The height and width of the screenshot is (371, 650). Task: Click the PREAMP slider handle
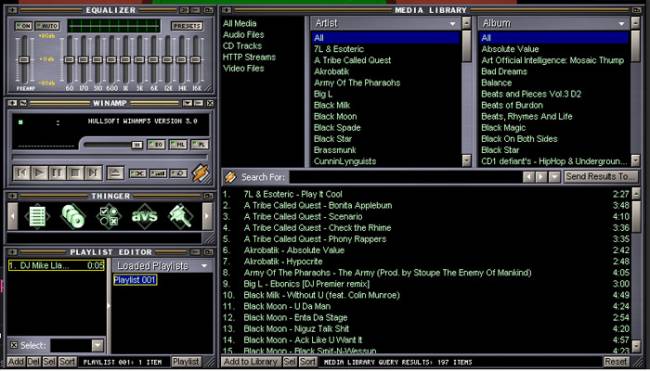point(24,60)
